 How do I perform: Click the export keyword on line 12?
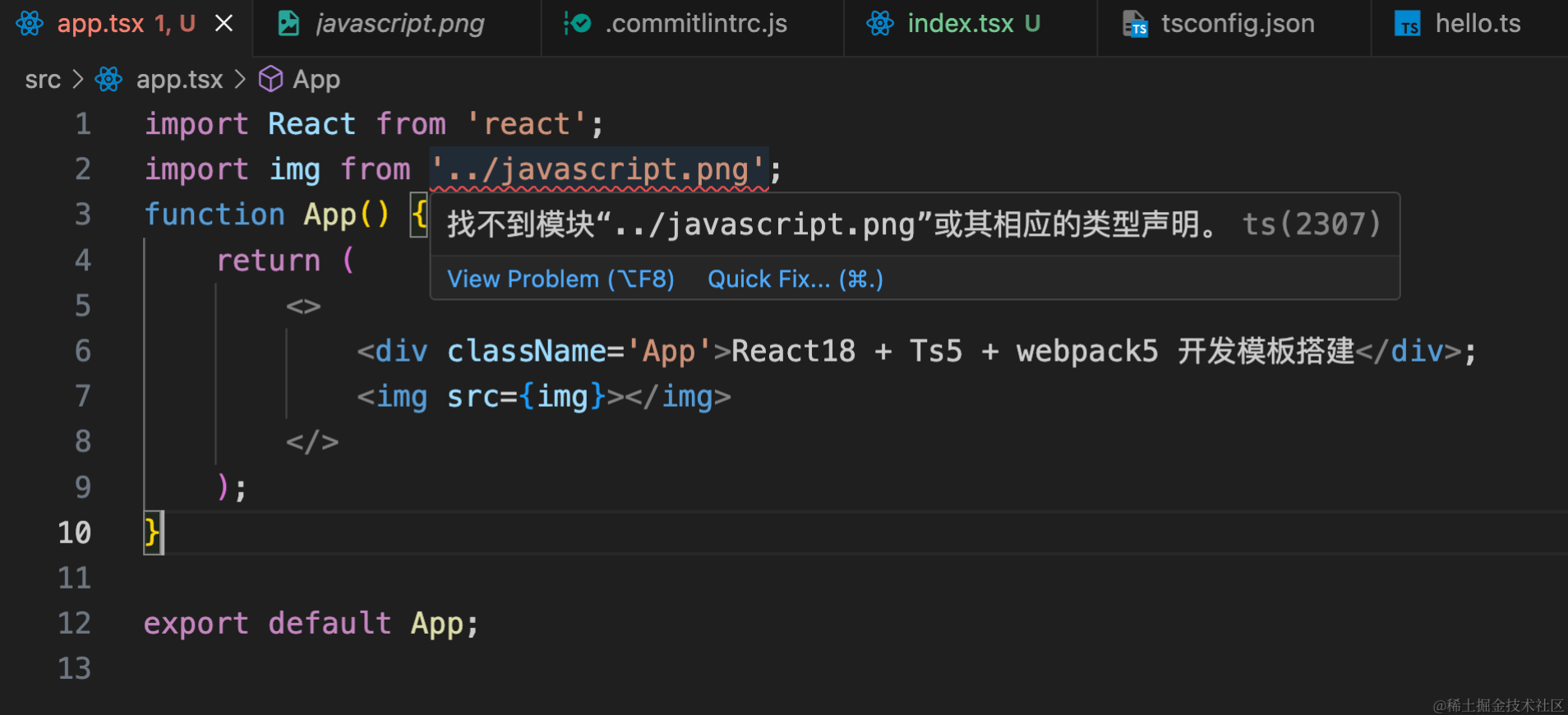coord(196,624)
